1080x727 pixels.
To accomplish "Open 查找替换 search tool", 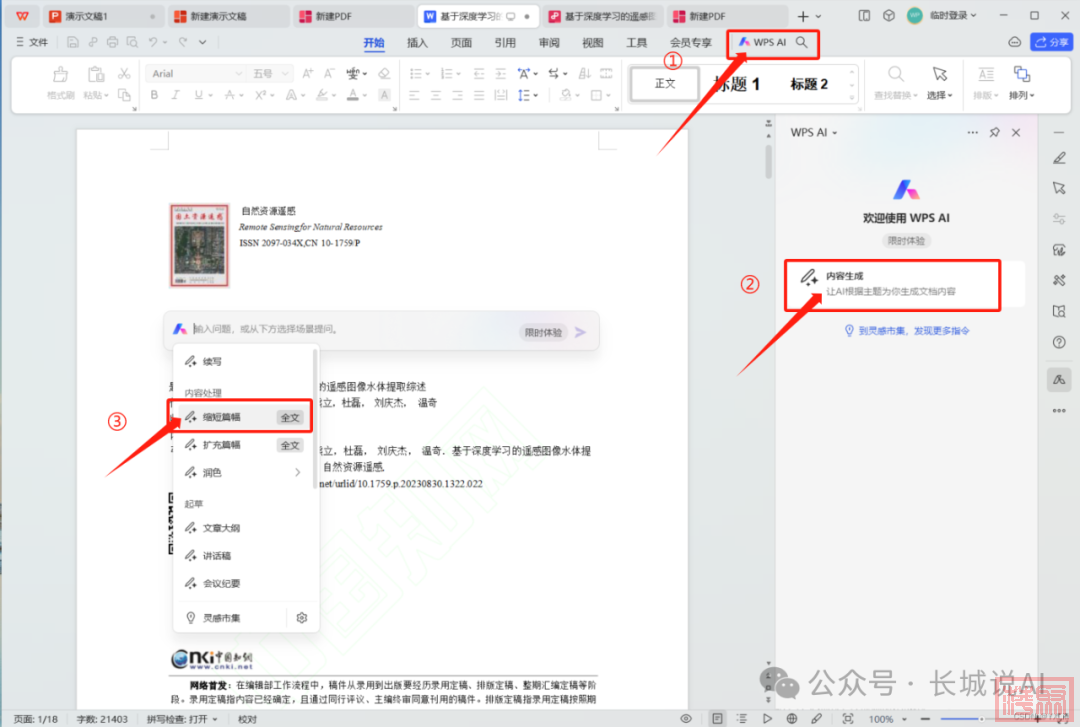I will (895, 75).
